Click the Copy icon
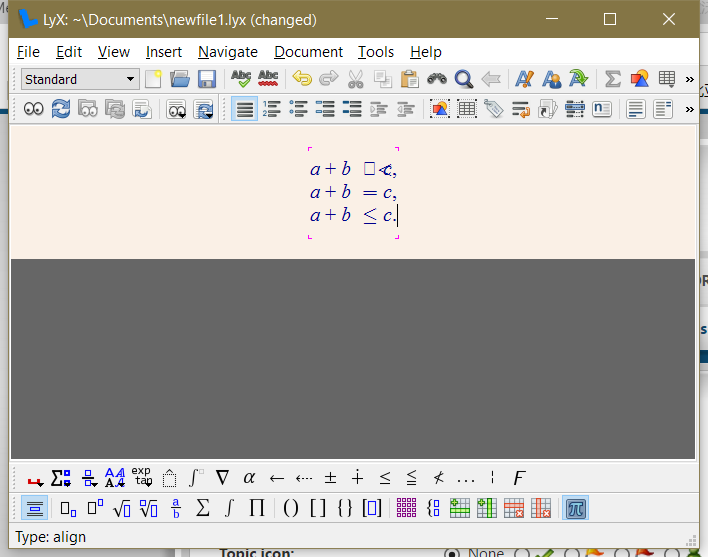Viewport: 708px width, 557px height. [383, 79]
